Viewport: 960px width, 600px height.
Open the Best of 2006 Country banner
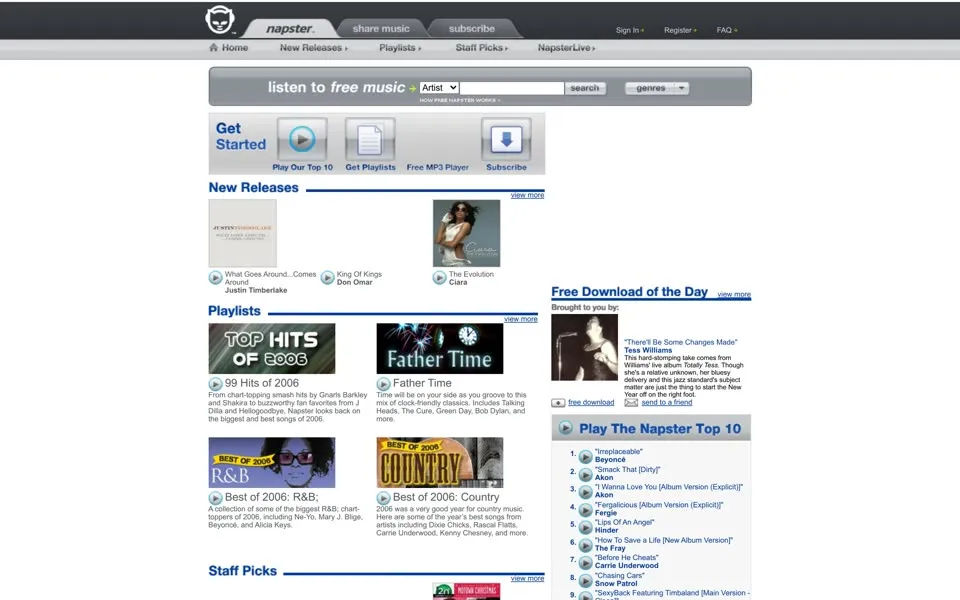[440, 462]
